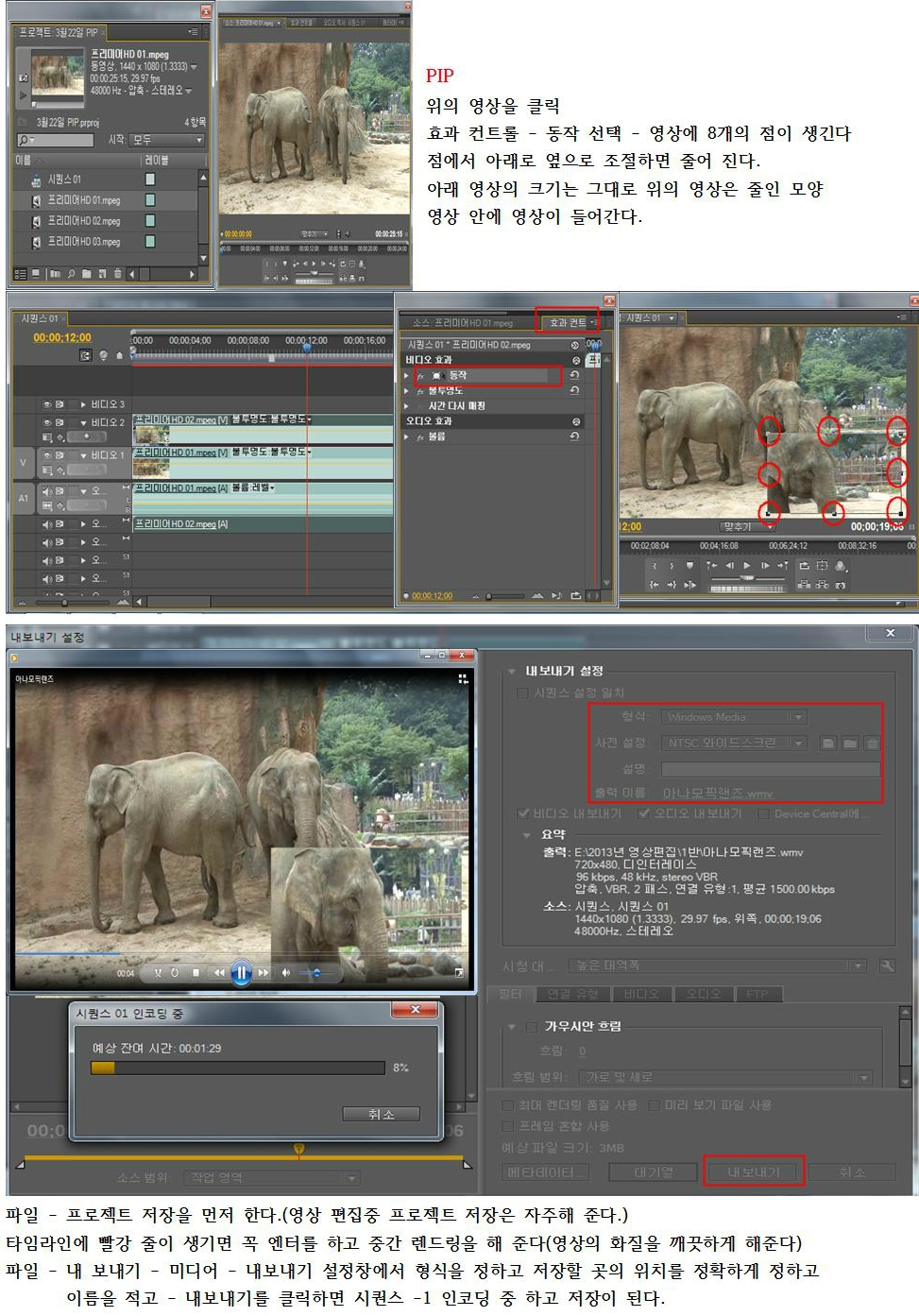Image resolution: width=919 pixels, height=1316 pixels.
Task: Select 프리미어HD 01.mpeg in the project list
Action: coord(84,200)
